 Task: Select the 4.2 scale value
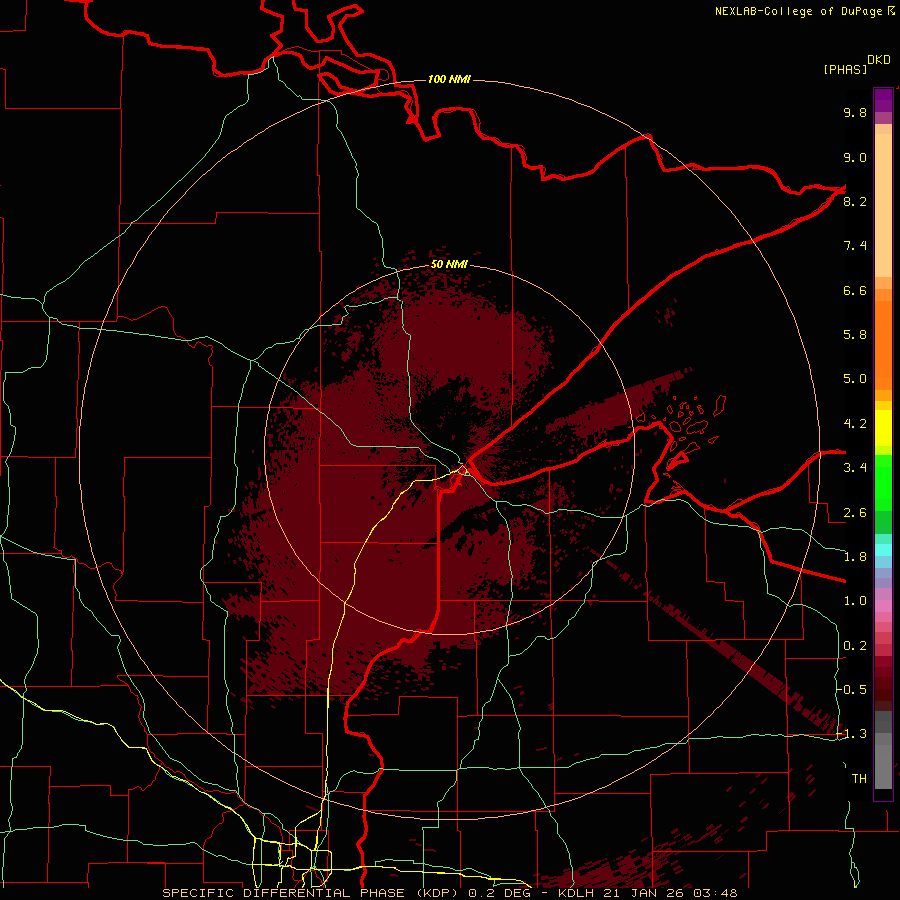855,424
